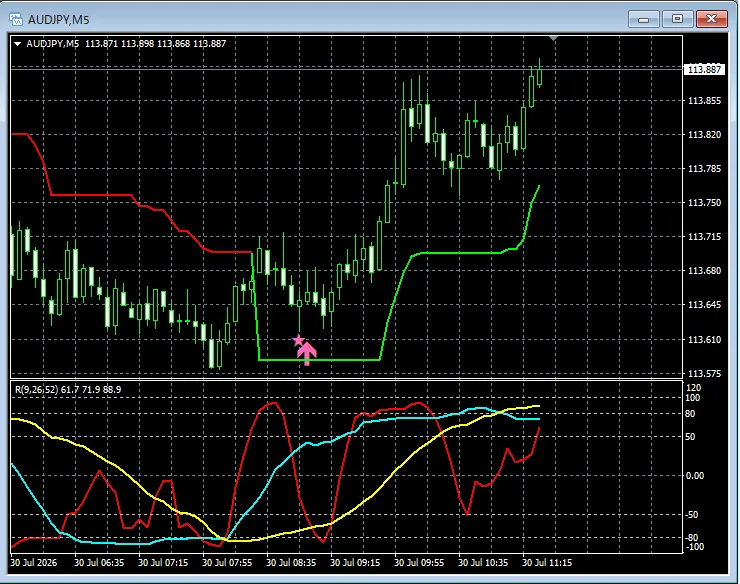Image resolution: width=740 pixels, height=584 pixels.
Task: Click the 30 Jul 07:15 time label
Action: tap(163, 563)
